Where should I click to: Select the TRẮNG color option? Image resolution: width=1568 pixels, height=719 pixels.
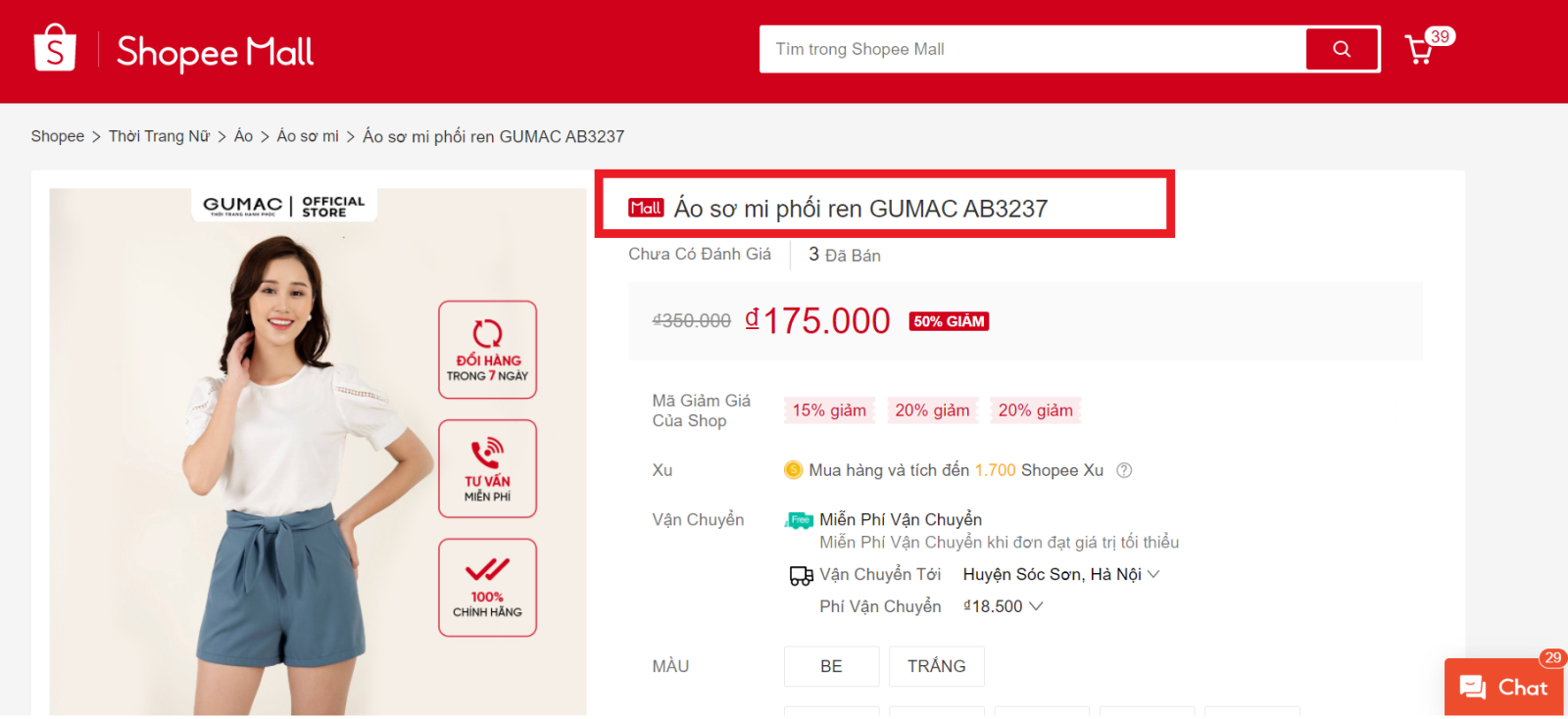[x=936, y=666]
